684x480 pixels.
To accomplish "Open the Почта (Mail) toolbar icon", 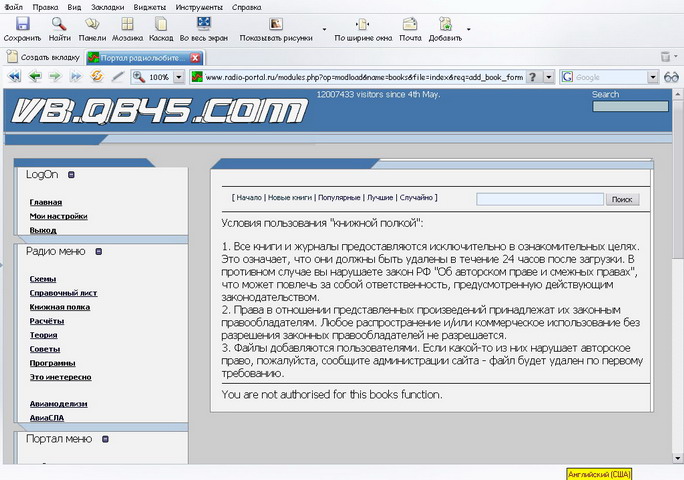I will [x=410, y=24].
